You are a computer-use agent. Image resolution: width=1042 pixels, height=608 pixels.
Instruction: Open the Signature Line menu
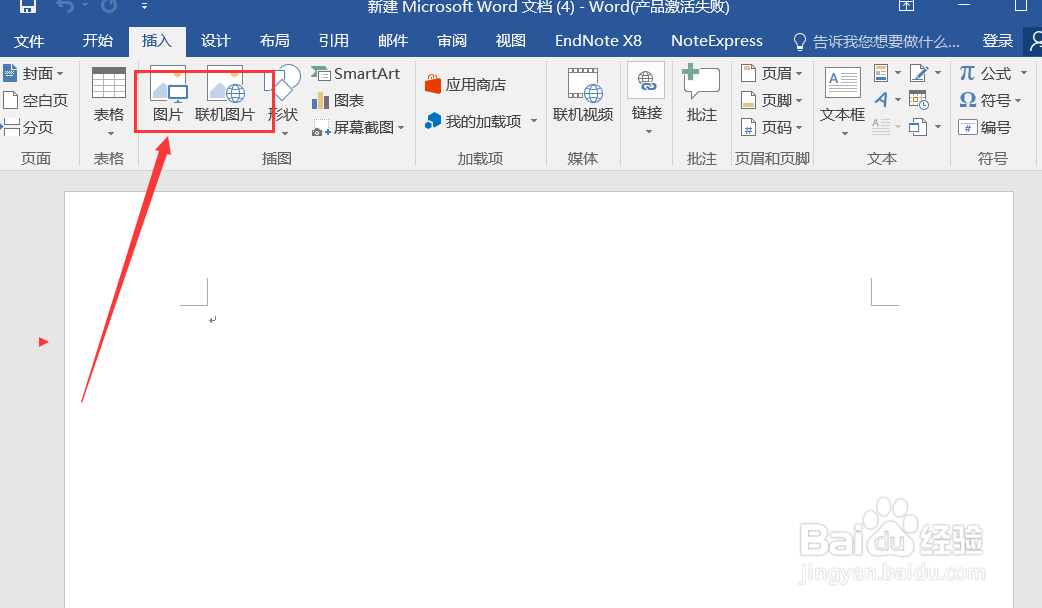pos(926,72)
